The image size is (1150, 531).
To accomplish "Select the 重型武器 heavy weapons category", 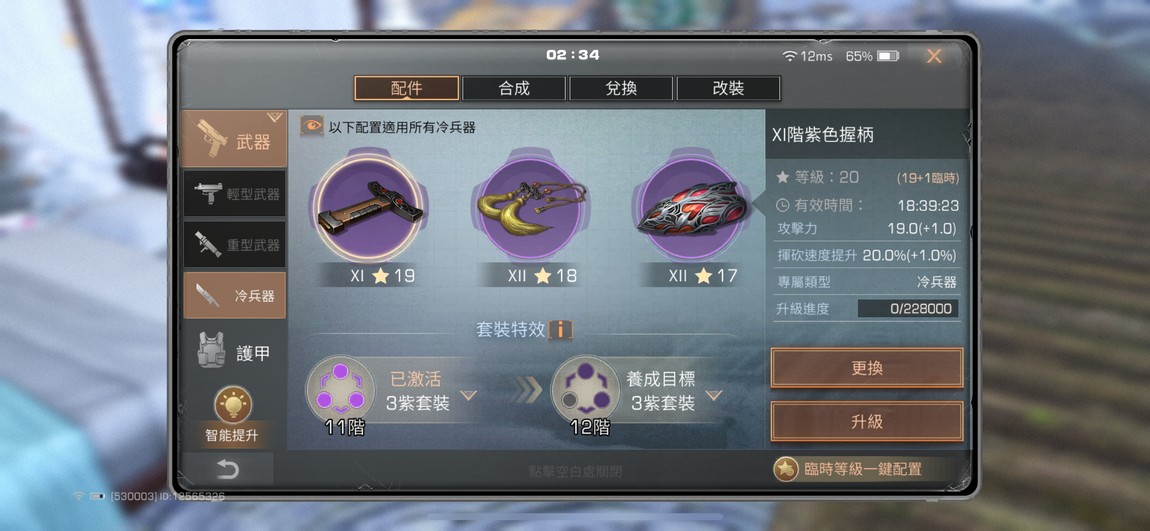I will click(x=235, y=244).
